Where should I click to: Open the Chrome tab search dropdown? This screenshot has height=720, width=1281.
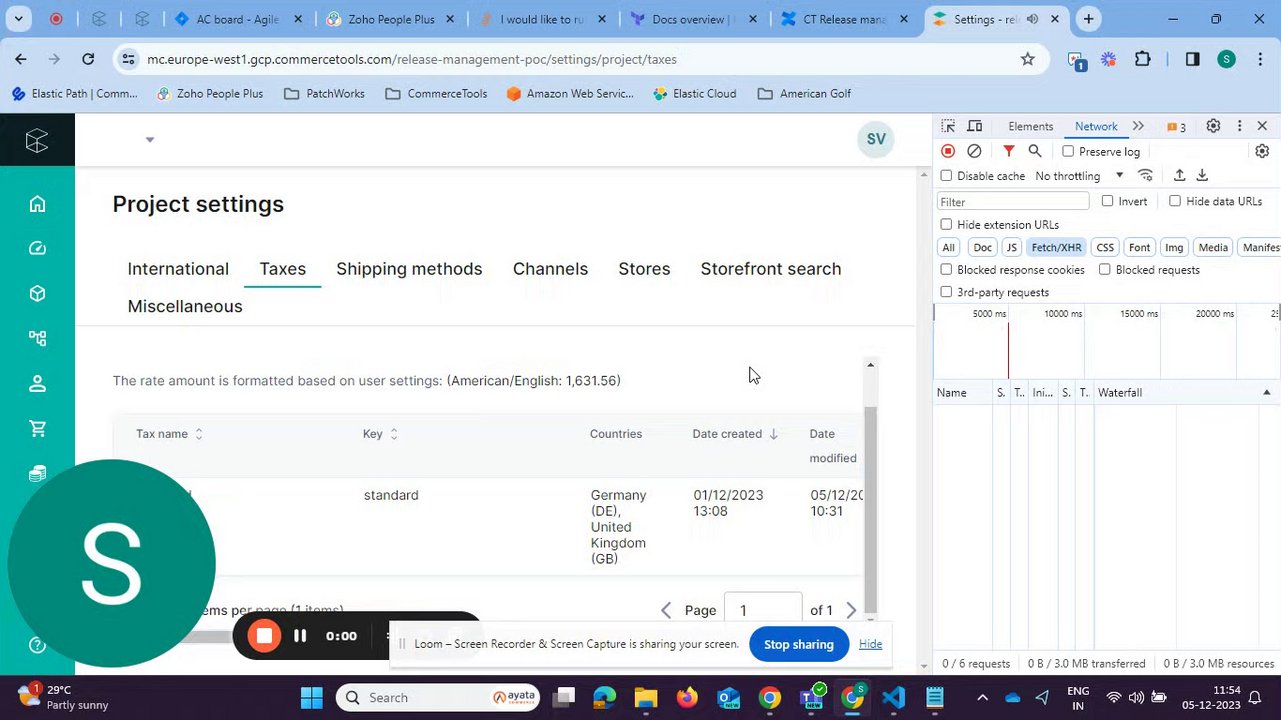pos(18,19)
